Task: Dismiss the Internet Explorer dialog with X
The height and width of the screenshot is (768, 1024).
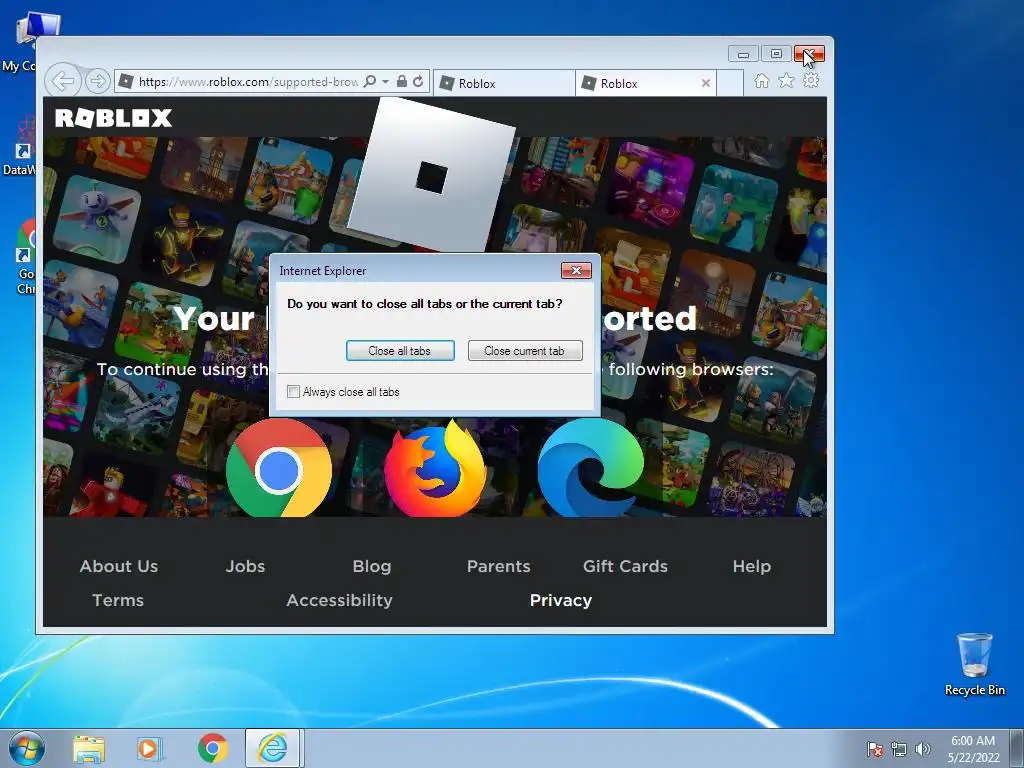Action: tap(576, 270)
